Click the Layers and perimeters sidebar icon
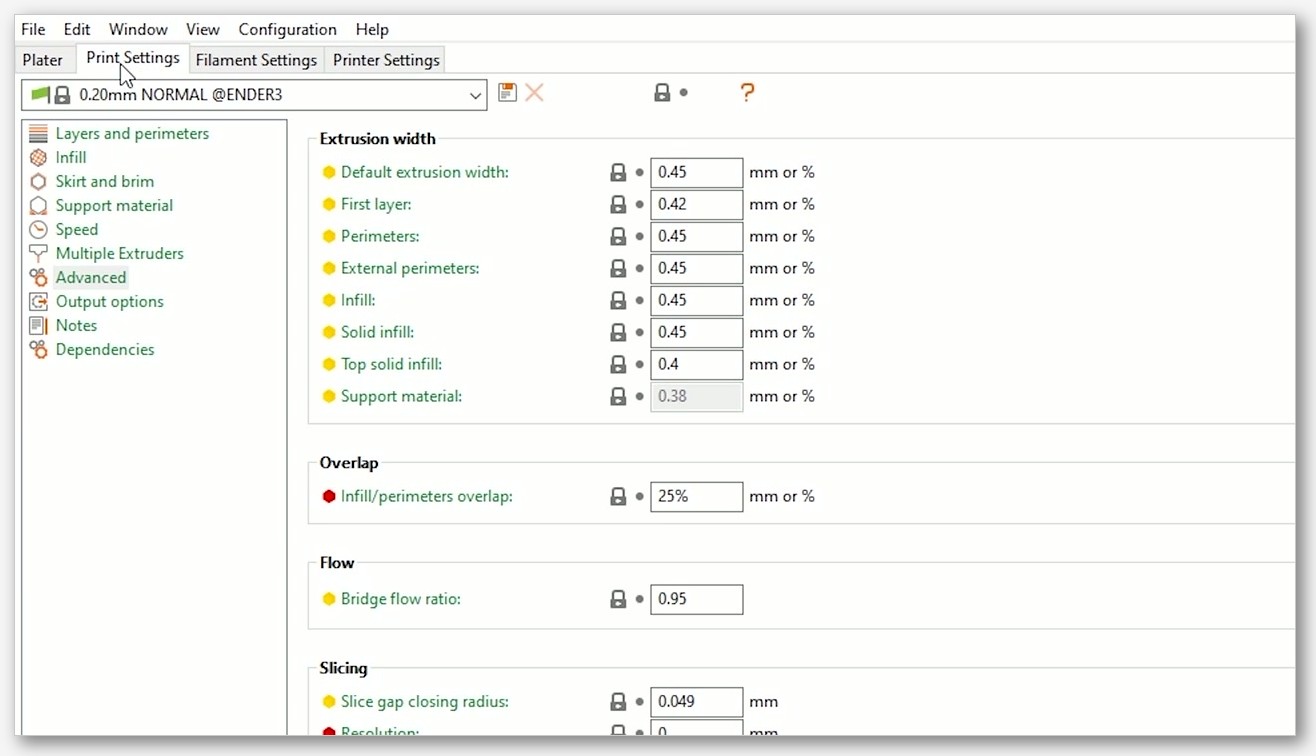The height and width of the screenshot is (756, 1316). tap(38, 134)
